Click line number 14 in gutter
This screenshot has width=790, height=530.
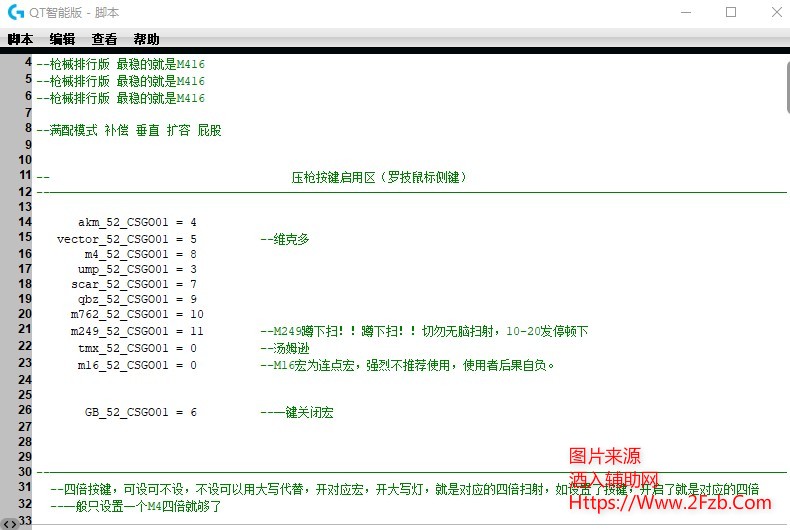point(25,222)
